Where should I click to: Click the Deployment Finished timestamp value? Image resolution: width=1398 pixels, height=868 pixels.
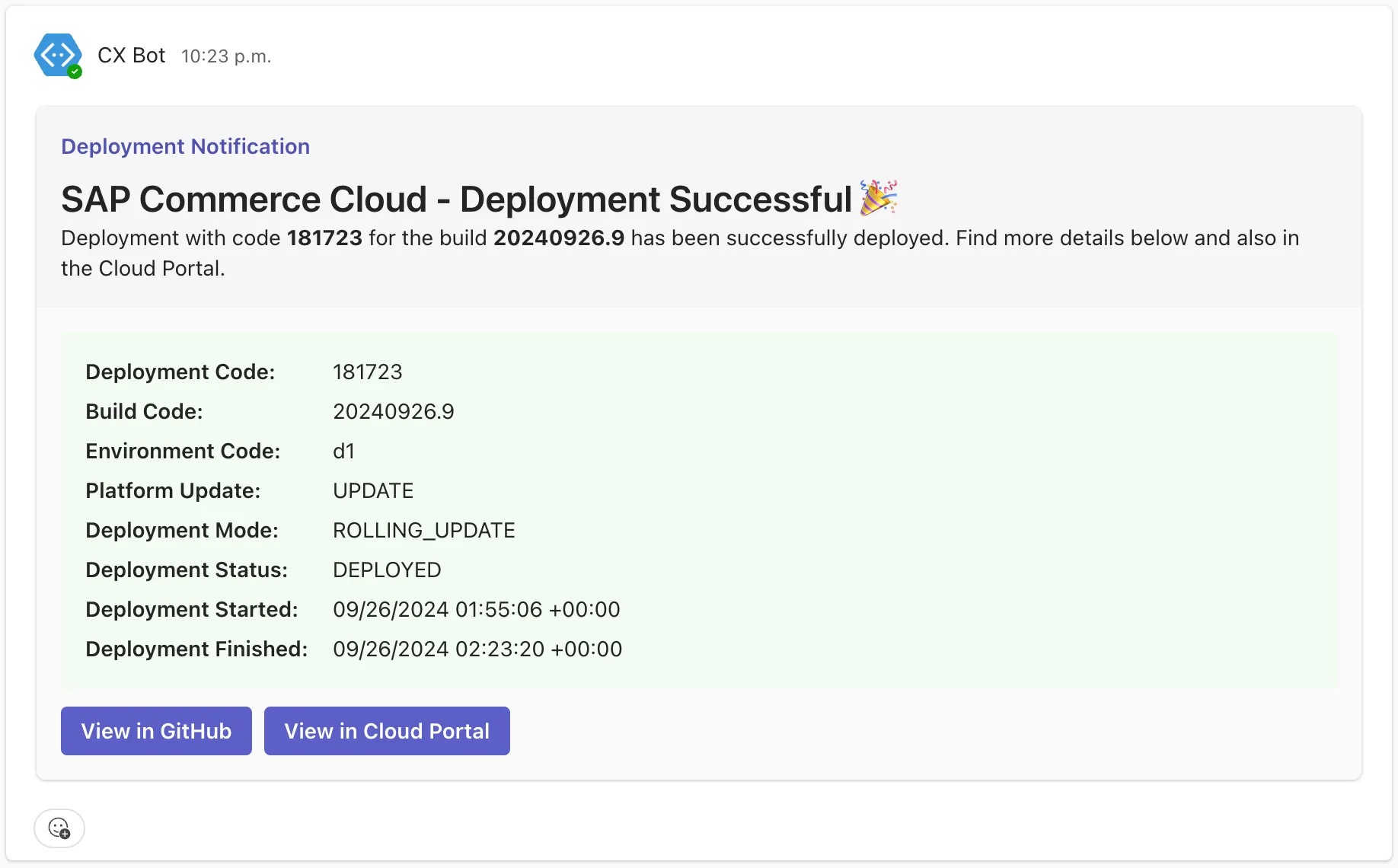[x=477, y=649]
